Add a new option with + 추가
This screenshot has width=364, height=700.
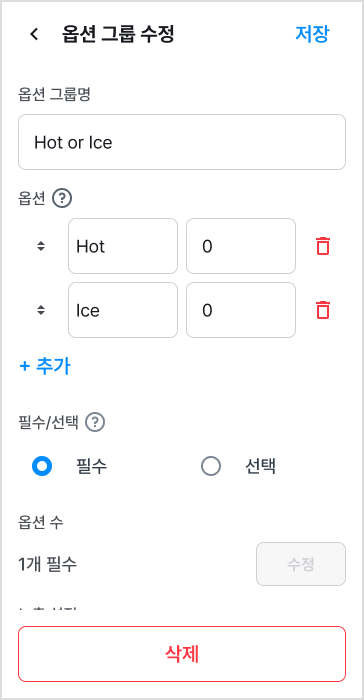[45, 366]
